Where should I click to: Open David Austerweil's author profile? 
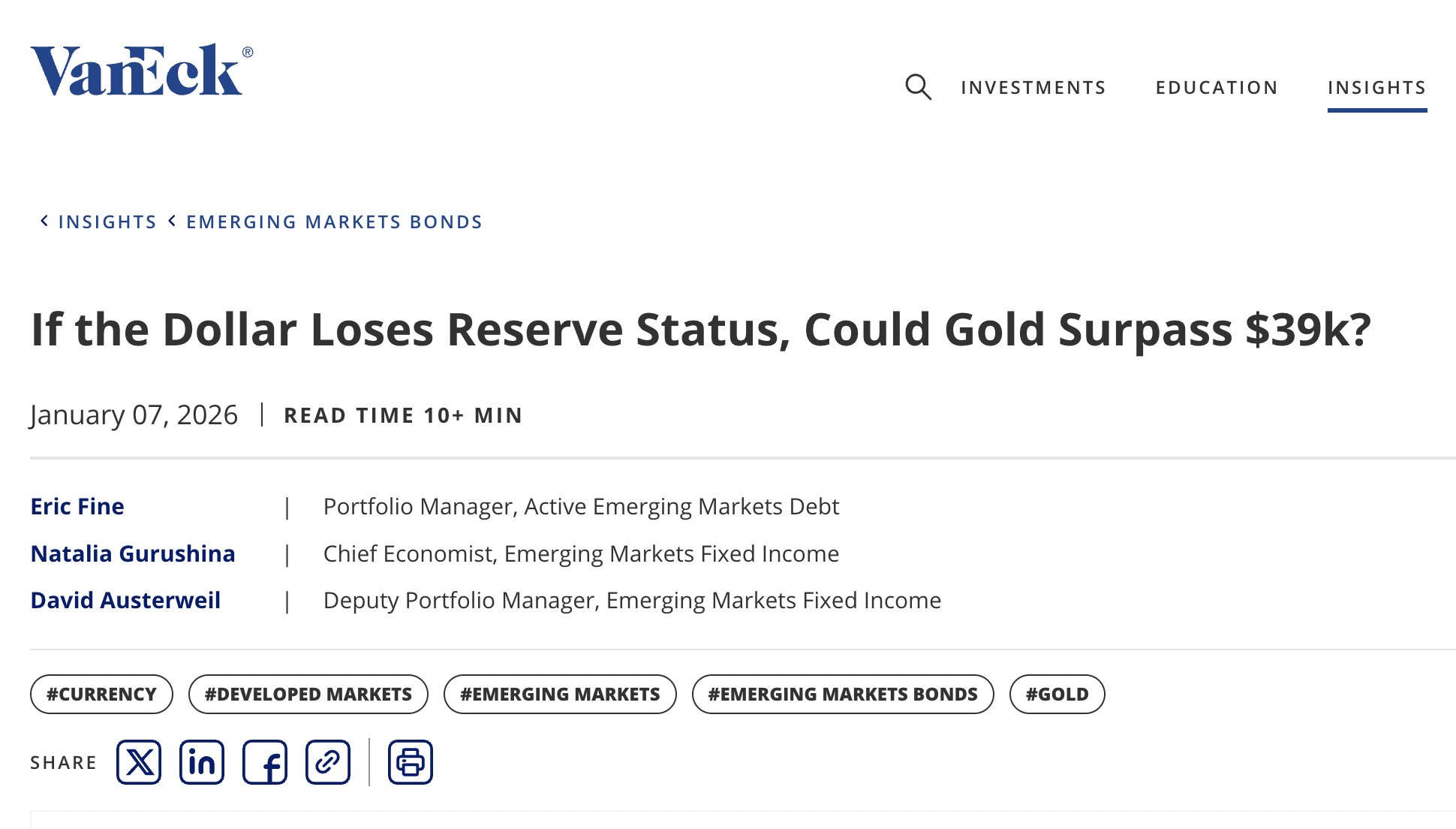pos(125,601)
